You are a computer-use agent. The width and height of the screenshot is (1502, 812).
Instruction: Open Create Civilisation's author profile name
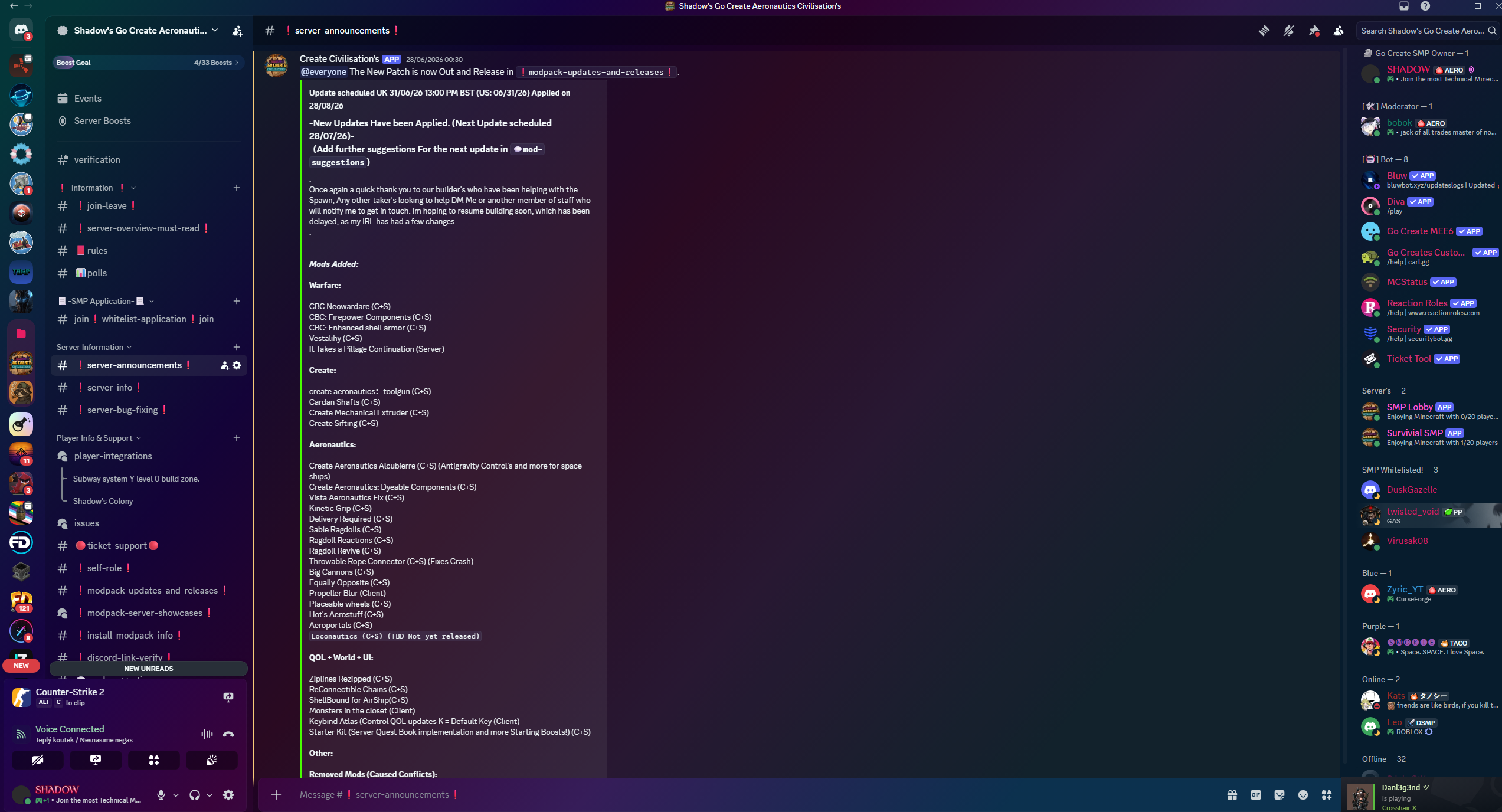[x=339, y=59]
